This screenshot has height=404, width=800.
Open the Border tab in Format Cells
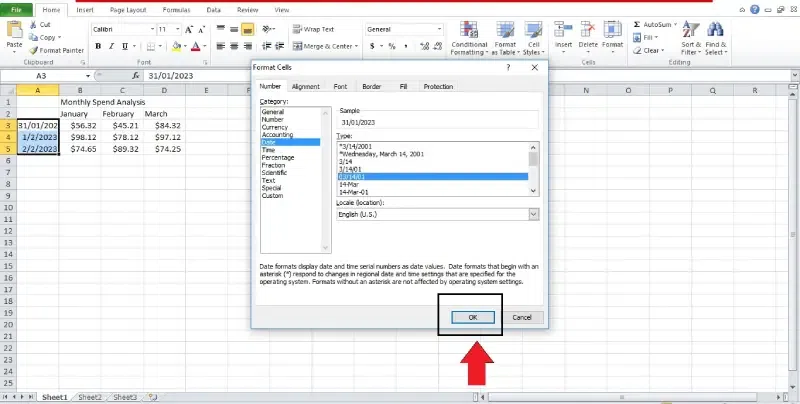pos(371,87)
